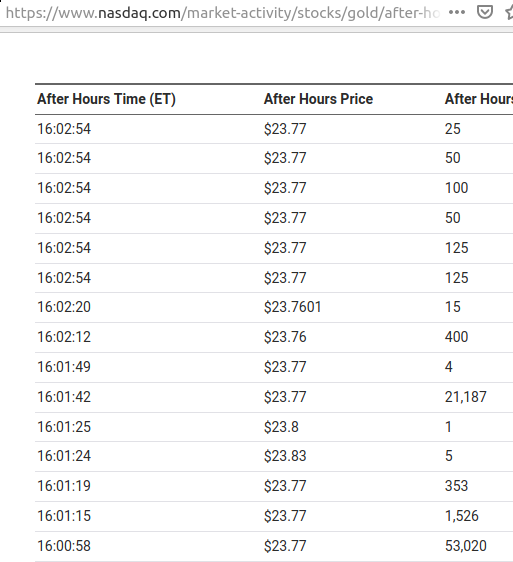Select the 16:02:20 time cell
This screenshot has height=562, width=513.
pyautogui.click(x=64, y=307)
